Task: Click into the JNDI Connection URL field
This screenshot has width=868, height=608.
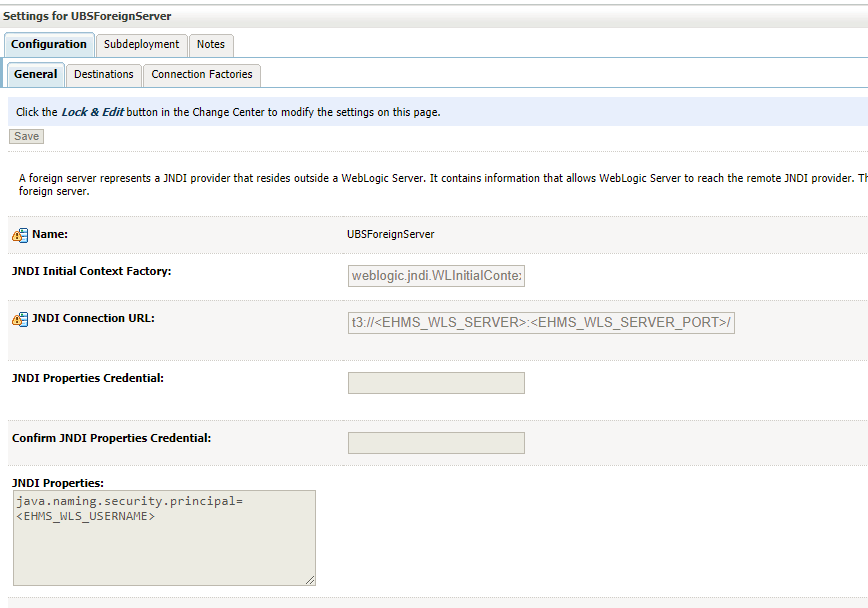Action: 541,323
